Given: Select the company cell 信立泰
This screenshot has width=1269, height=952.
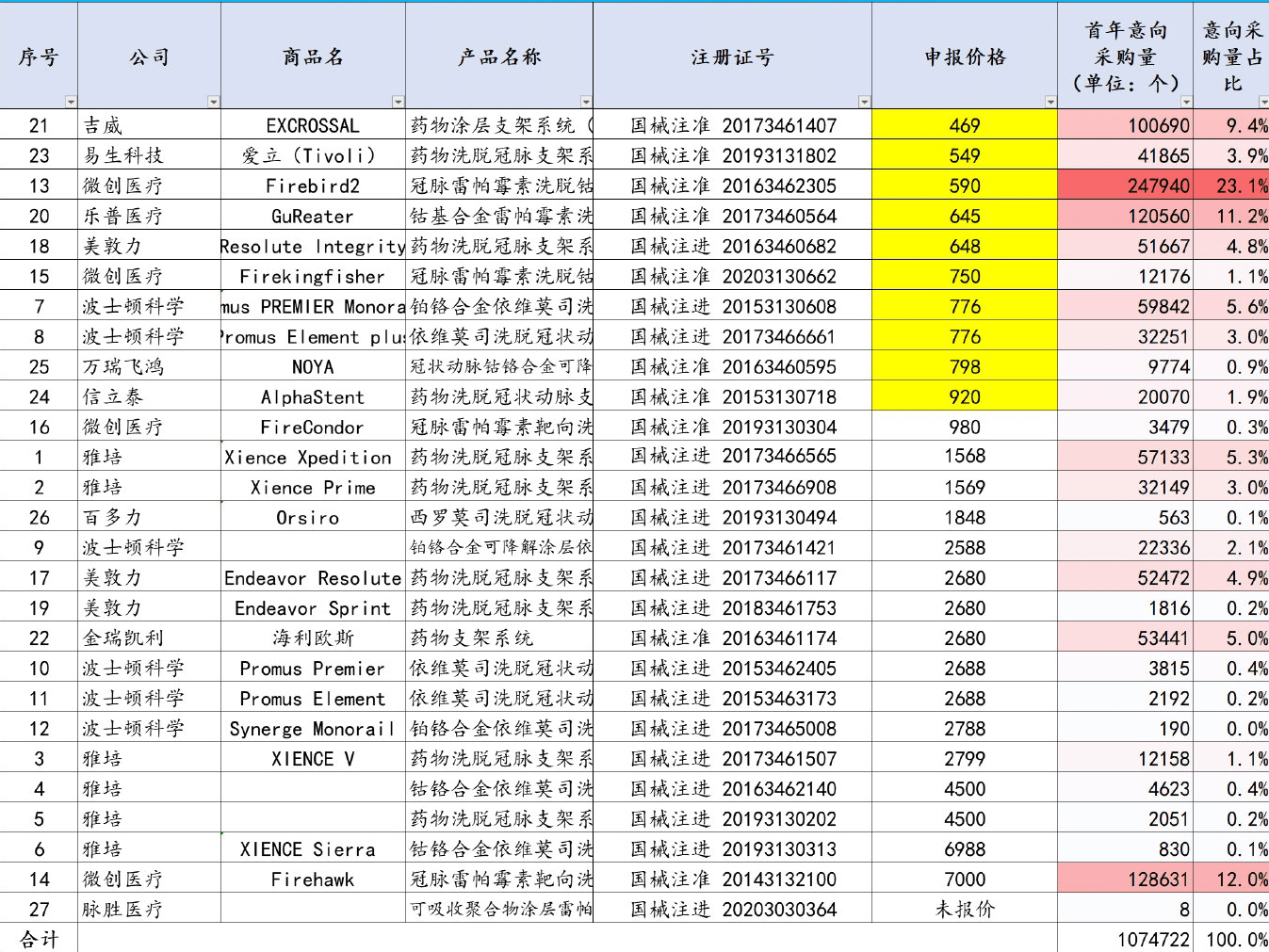Looking at the screenshot, I should [x=150, y=396].
